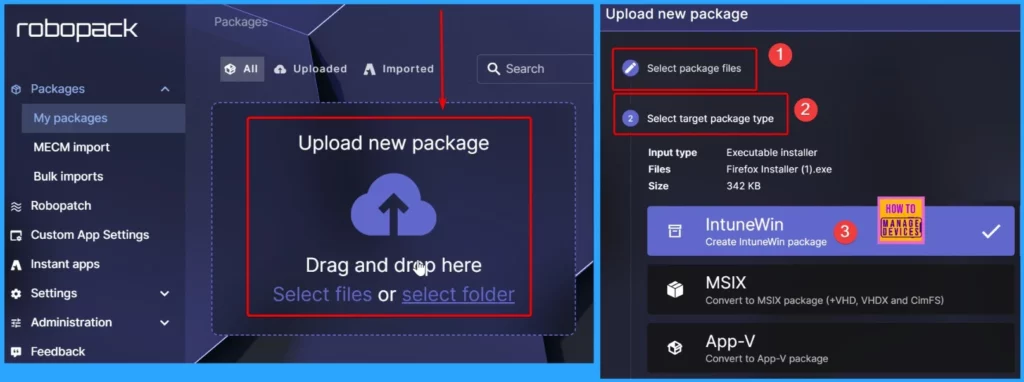Viewport: 1024px width, 382px height.
Task: Expand the Settings chevron
Action: (165, 294)
